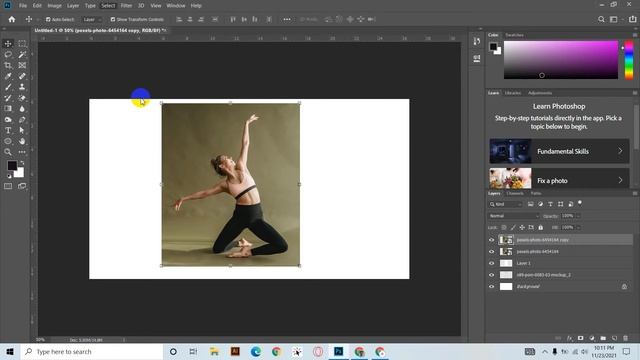Viewport: 640px width, 360px height.
Task: Click the layer styles fx icon
Action: [569, 338]
